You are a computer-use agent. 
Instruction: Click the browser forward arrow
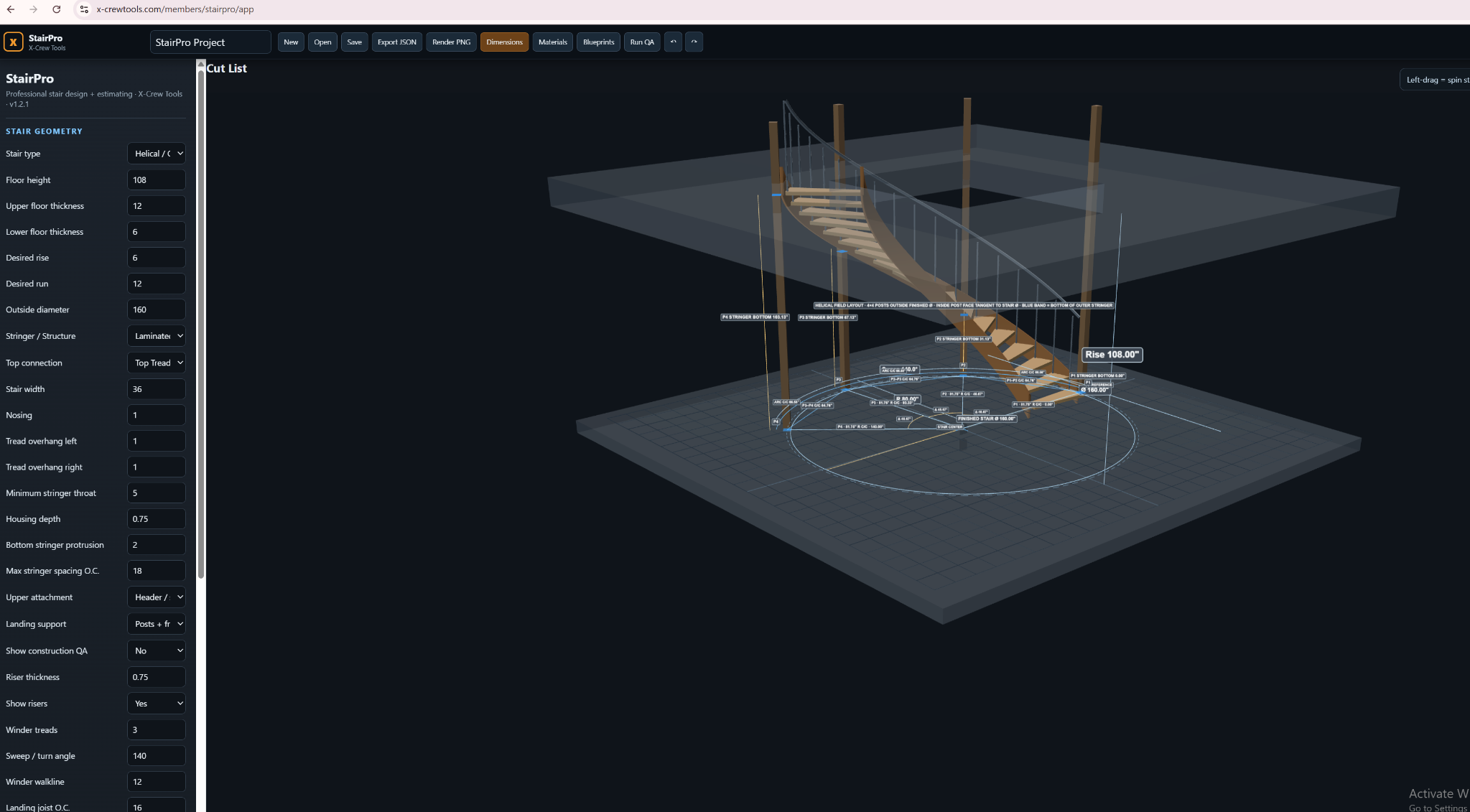coord(33,9)
